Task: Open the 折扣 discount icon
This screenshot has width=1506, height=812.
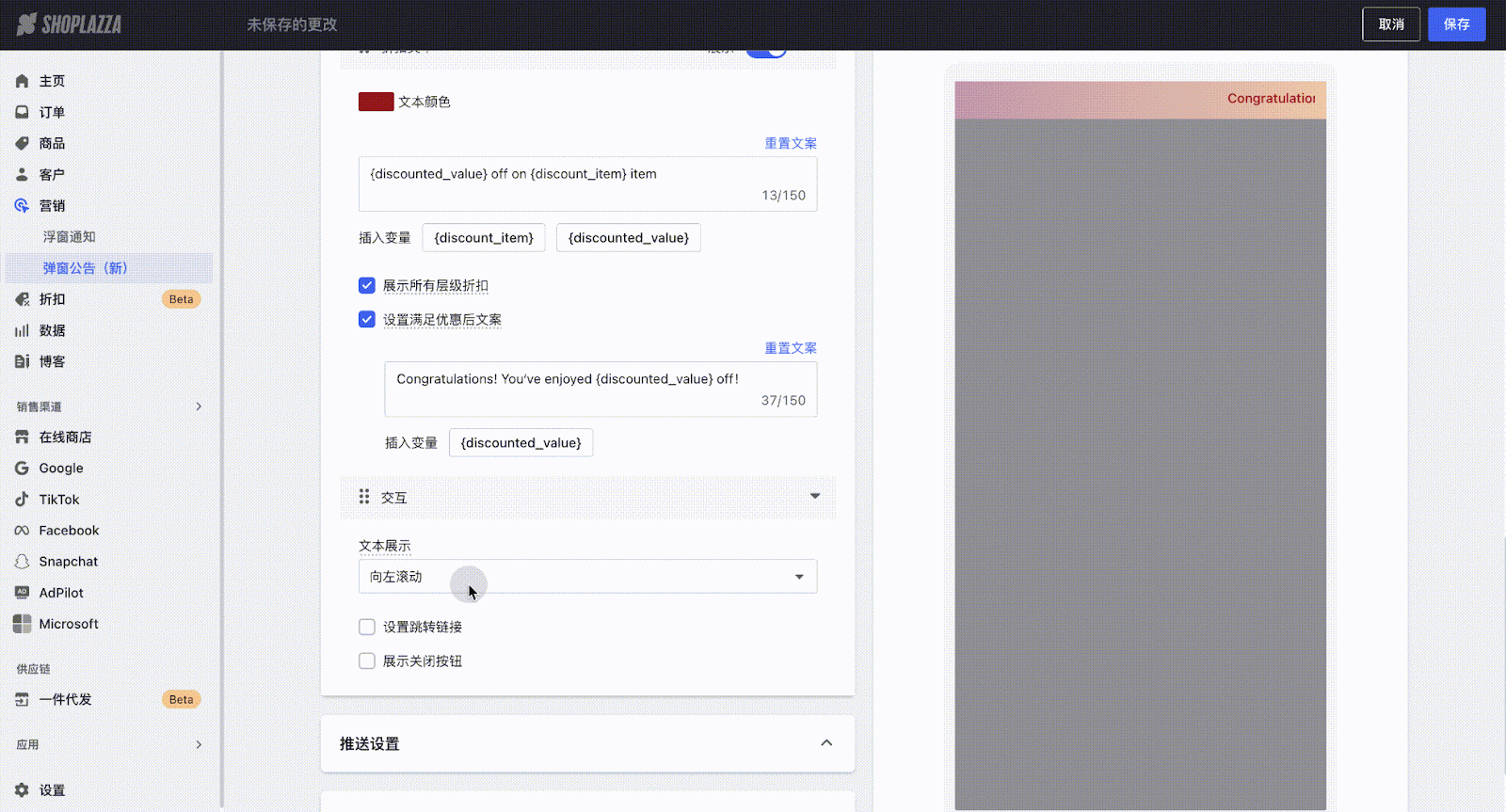Action: (22, 299)
